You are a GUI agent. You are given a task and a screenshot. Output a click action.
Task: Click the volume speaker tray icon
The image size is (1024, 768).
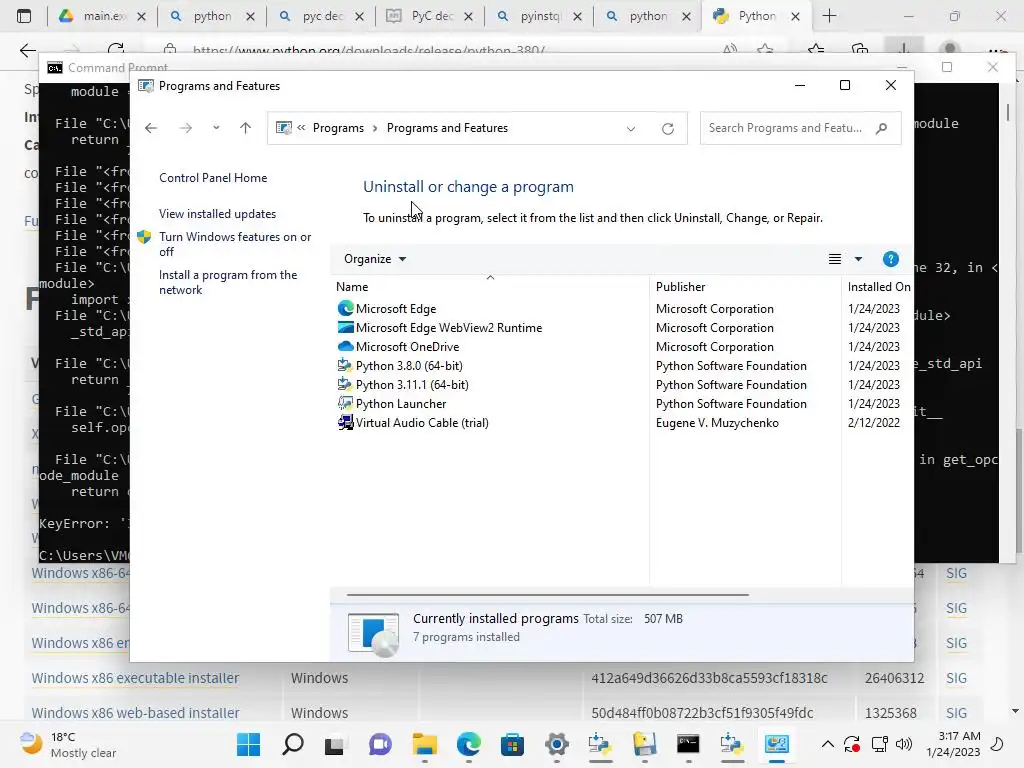[x=904, y=744]
